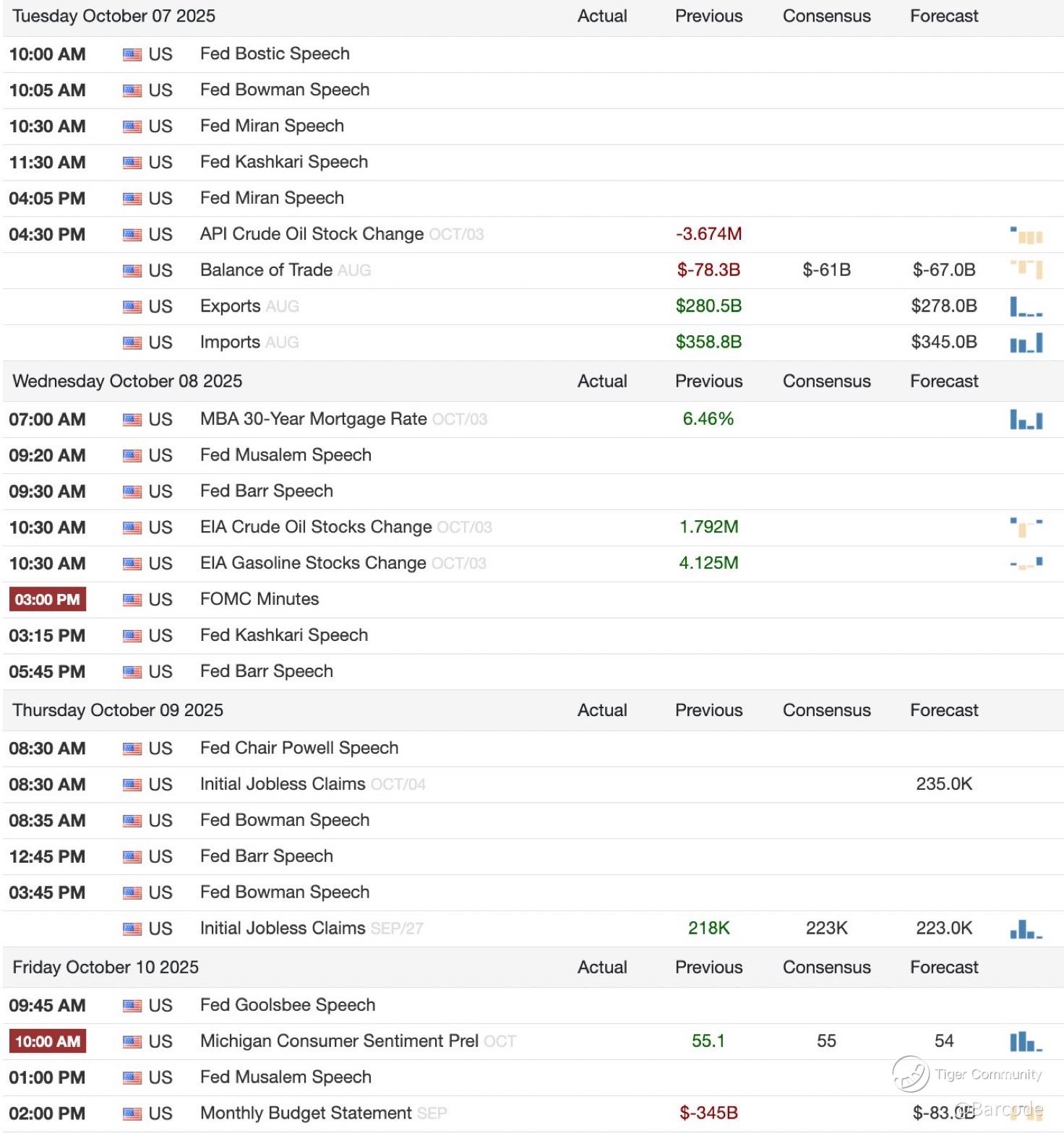Click the highlighted 03:00 PM time badge
Screen dimensions: 1064x1133
48,600
